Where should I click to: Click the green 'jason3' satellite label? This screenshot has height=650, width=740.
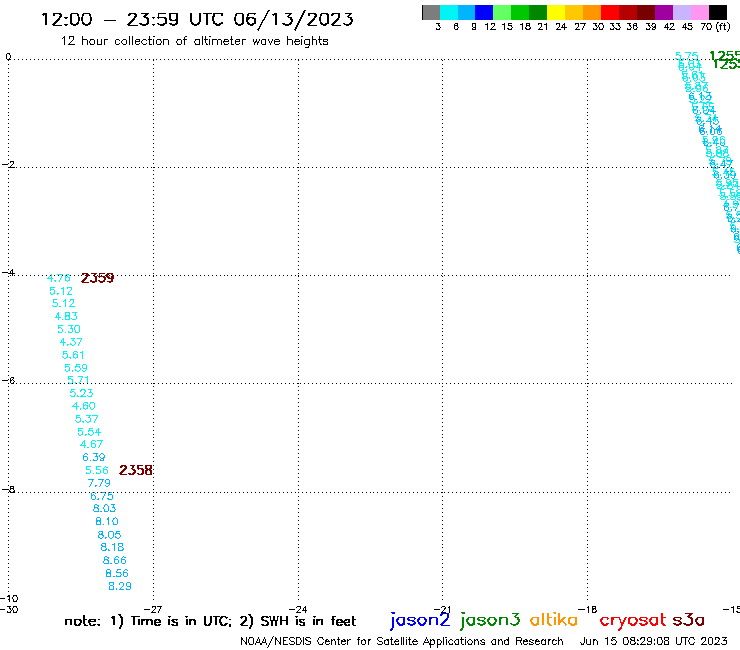[x=490, y=620]
